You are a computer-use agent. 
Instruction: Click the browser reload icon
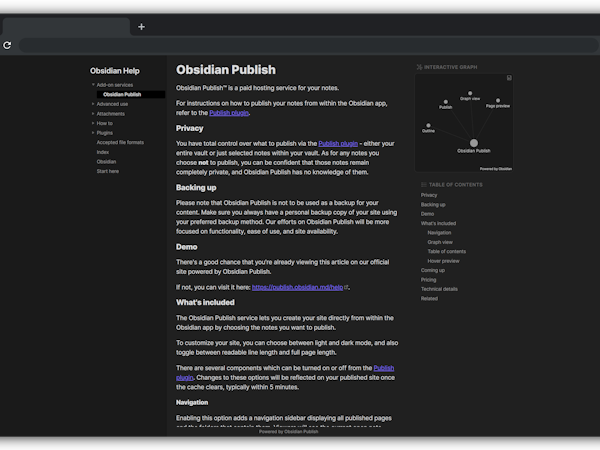(x=7, y=45)
